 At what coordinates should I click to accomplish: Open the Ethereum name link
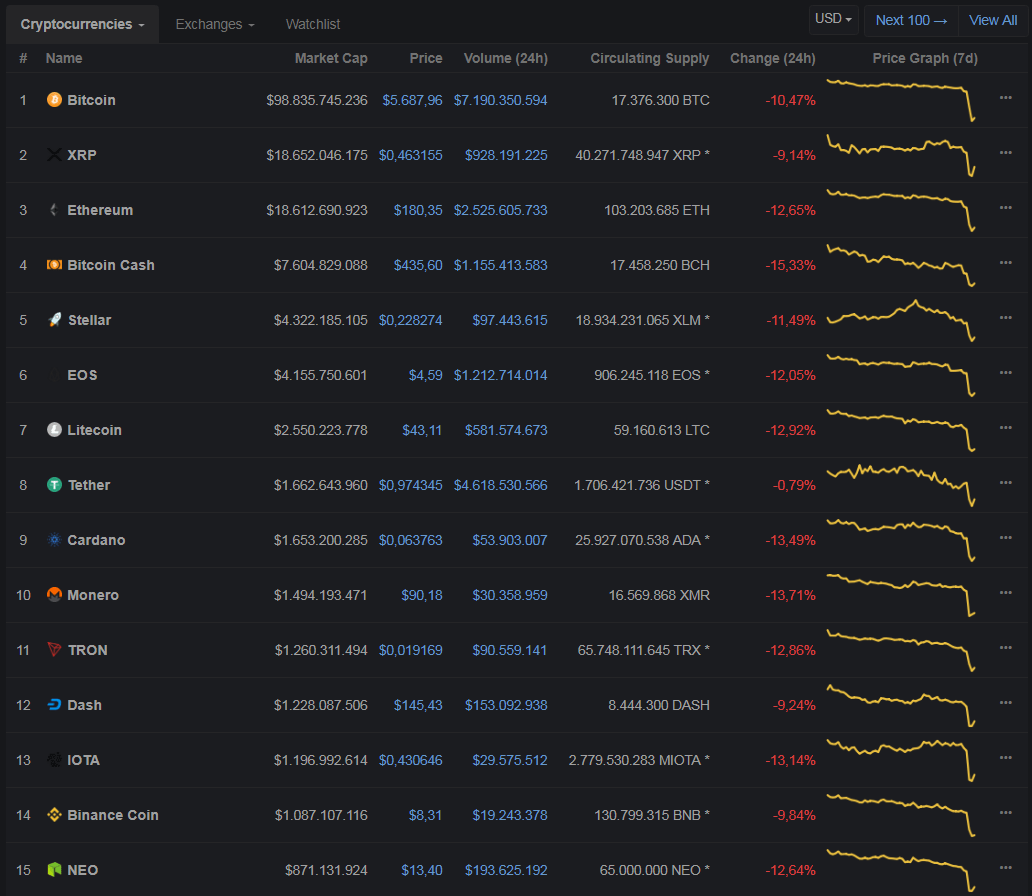pyautogui.click(x=100, y=210)
